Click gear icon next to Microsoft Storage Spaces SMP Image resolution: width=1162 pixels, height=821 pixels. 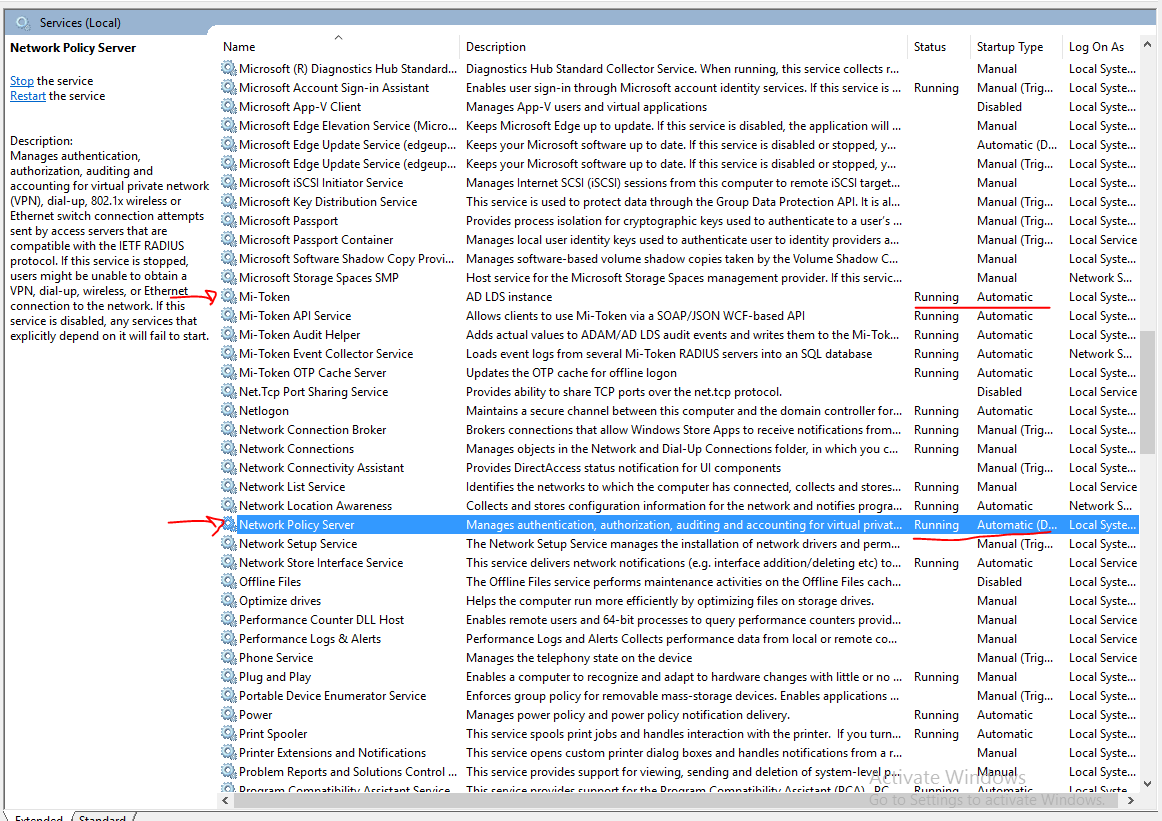[x=228, y=278]
